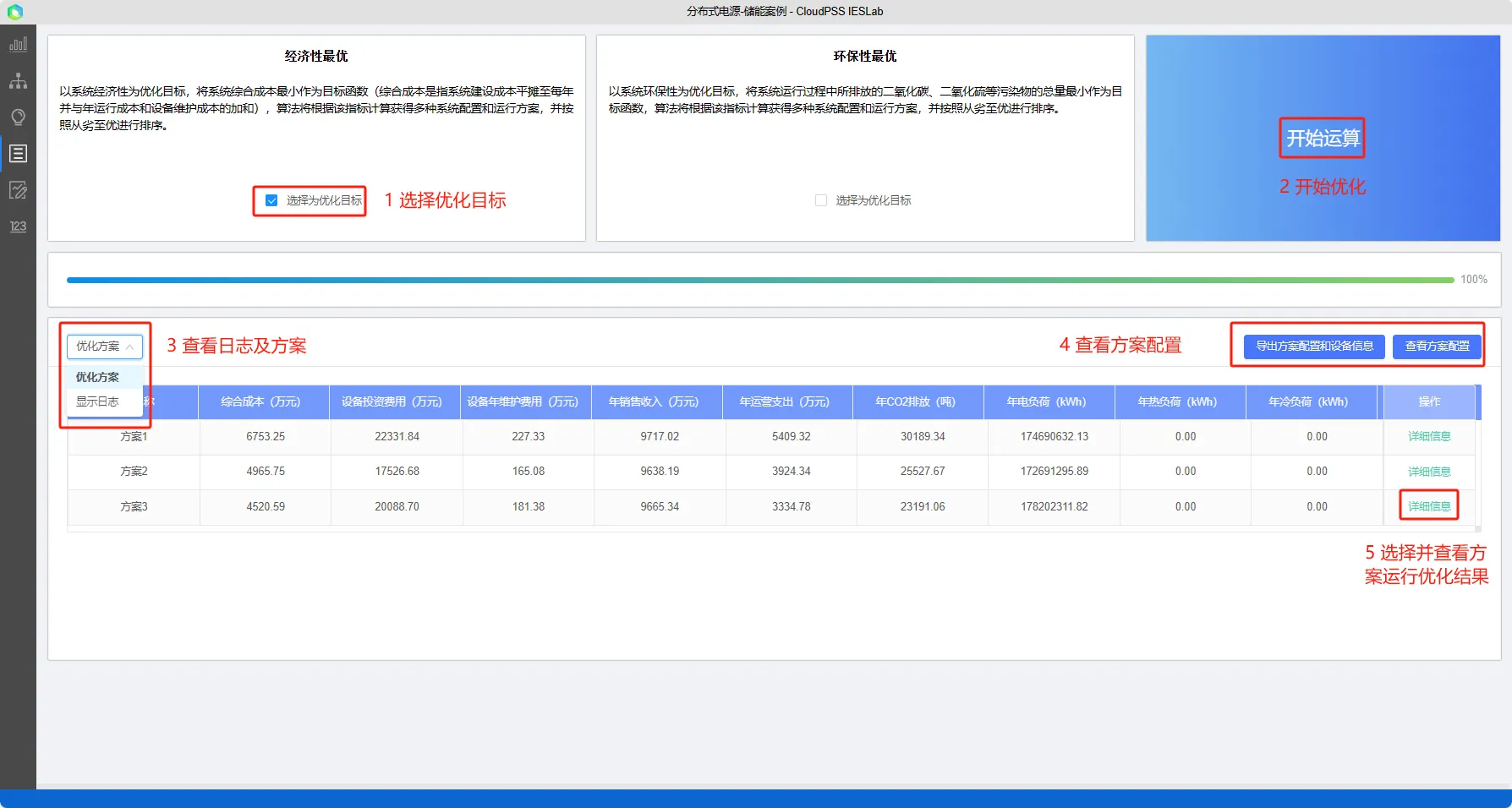The width and height of the screenshot is (1512, 808).
Task: Click the CloudPSS logo icon
Action: tap(14, 12)
